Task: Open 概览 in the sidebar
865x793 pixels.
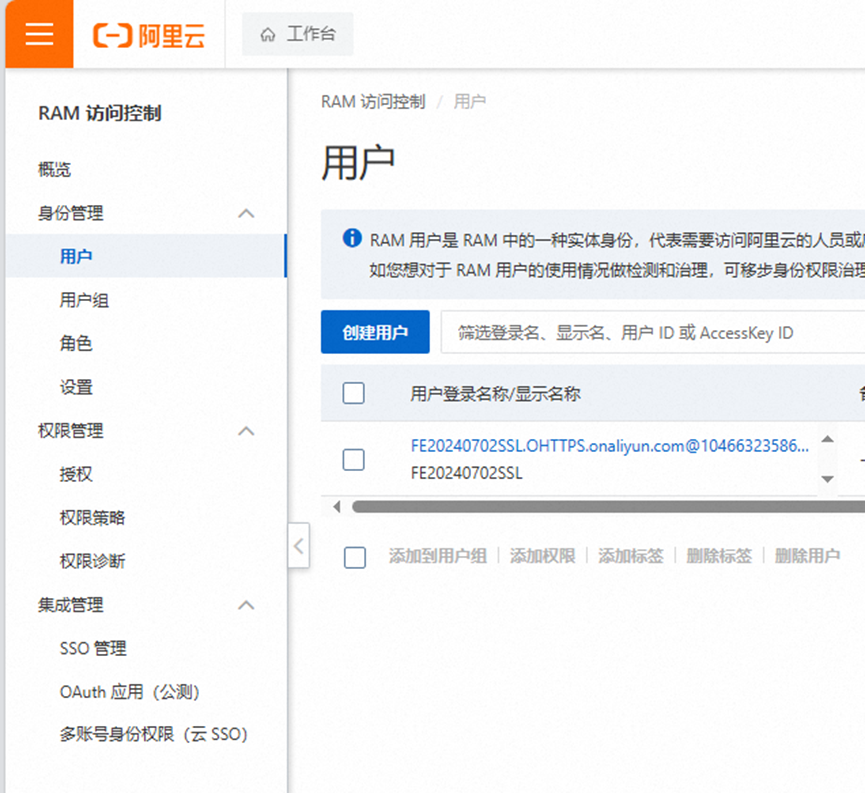Action: click(x=55, y=169)
